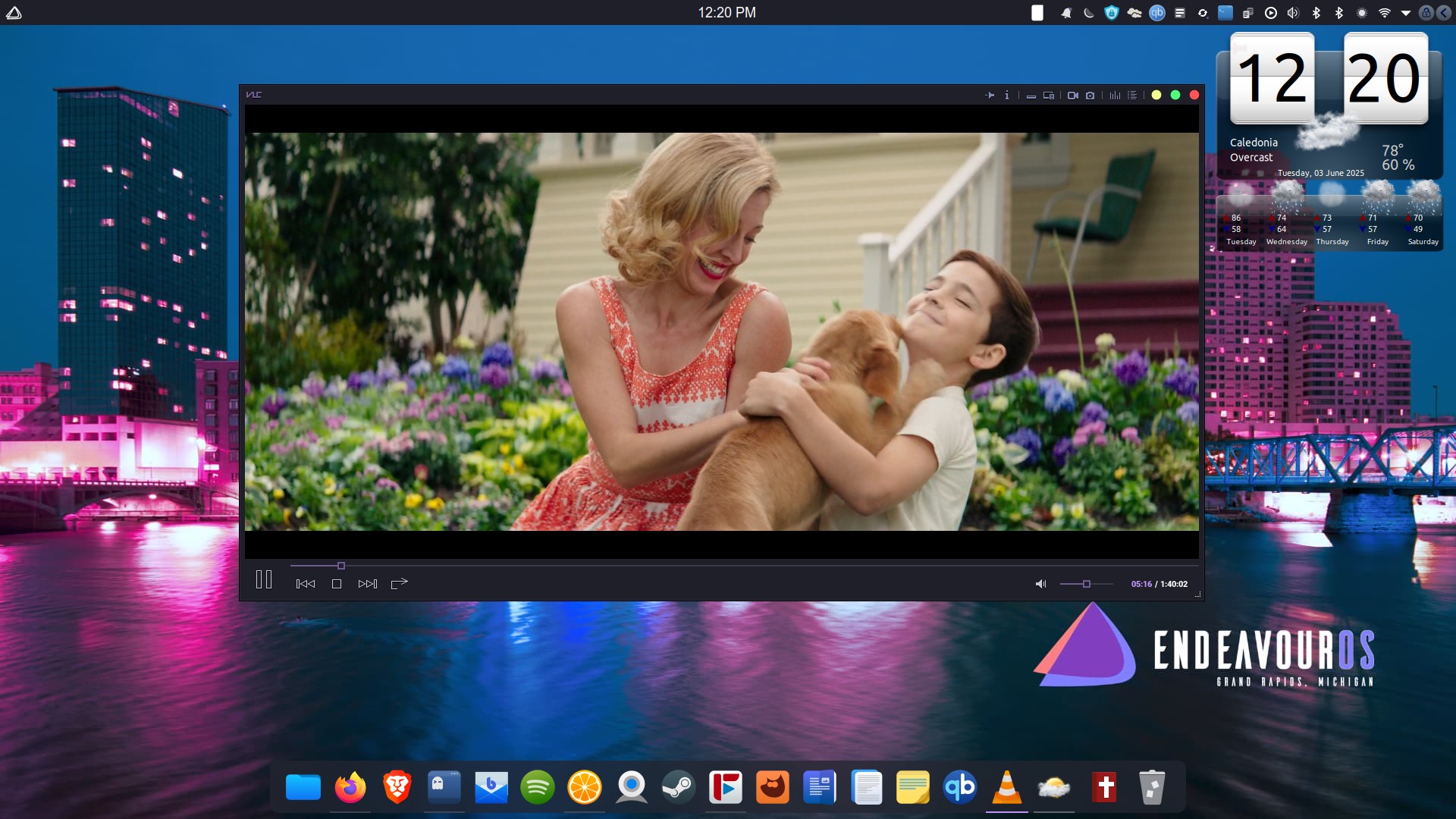
Task: Open the audio volume tray icon
Action: (x=1294, y=13)
